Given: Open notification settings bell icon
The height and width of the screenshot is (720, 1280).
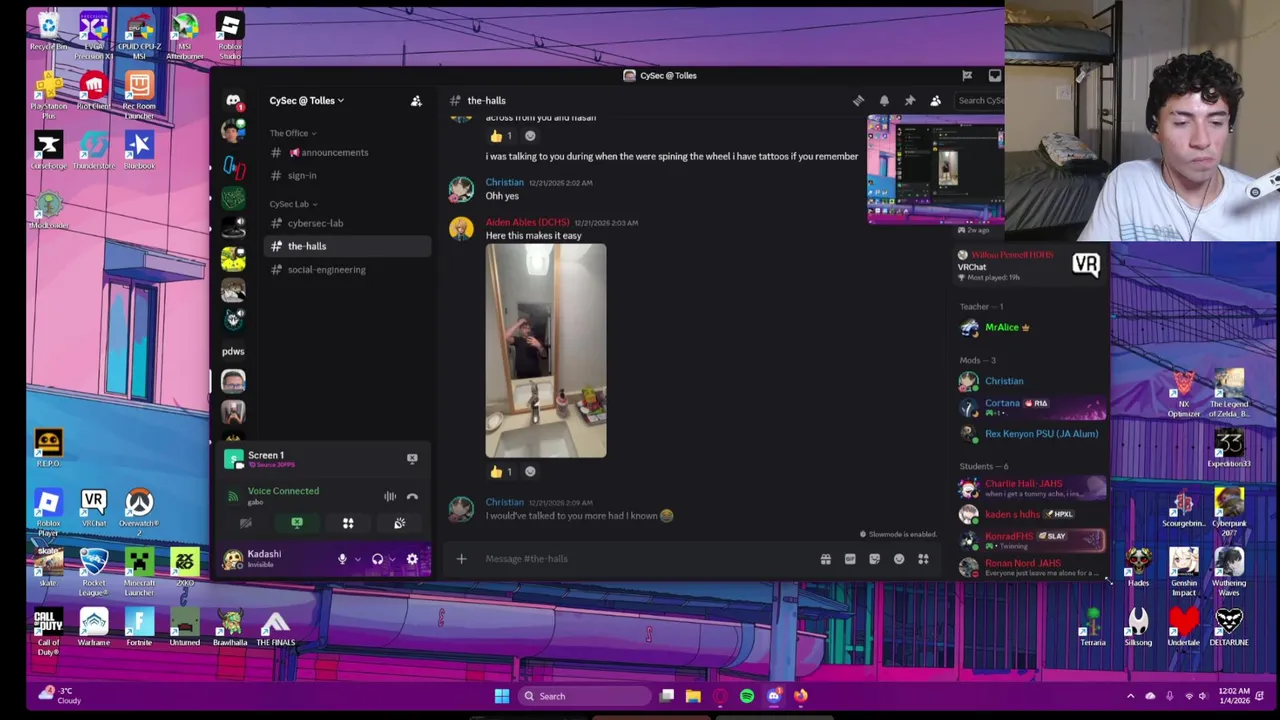Looking at the screenshot, I should pos(884,101).
